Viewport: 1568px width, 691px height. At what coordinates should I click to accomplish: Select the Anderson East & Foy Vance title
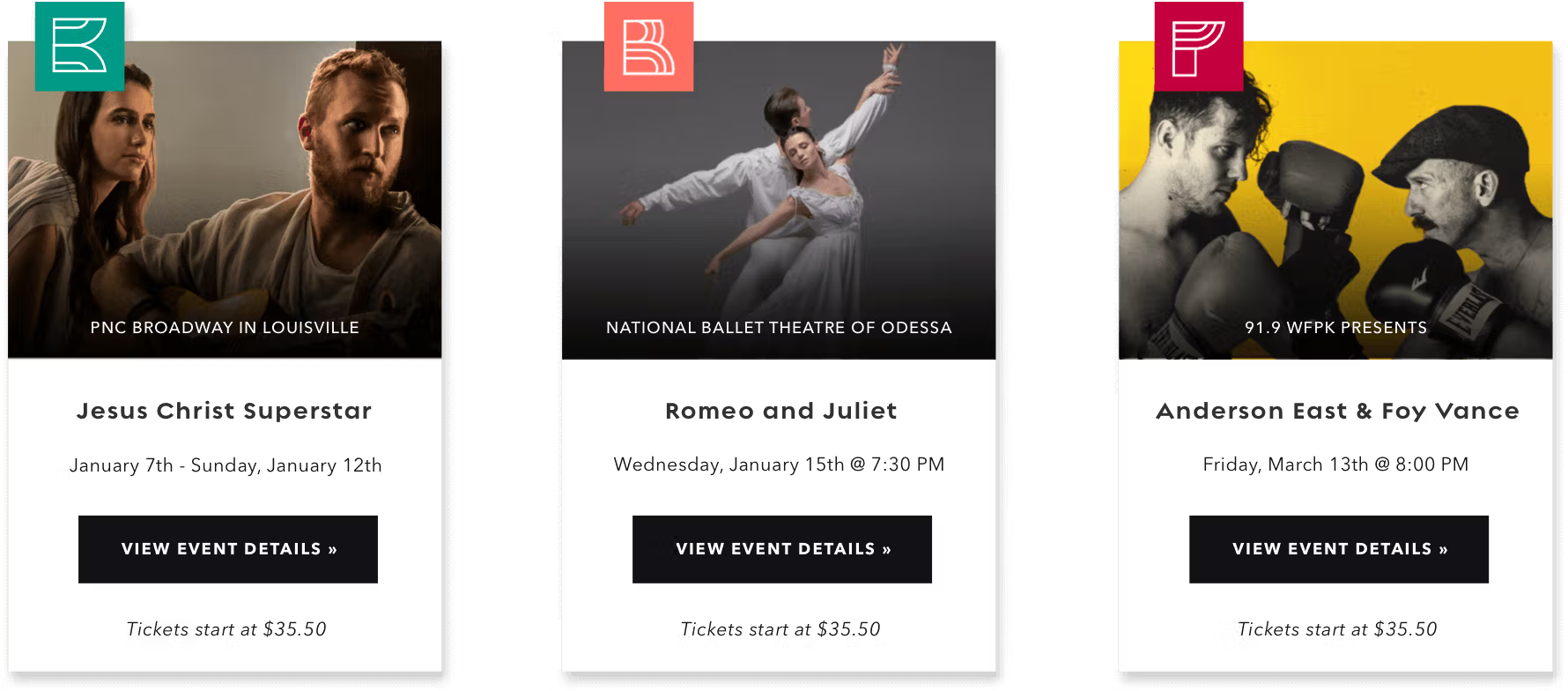click(1337, 411)
